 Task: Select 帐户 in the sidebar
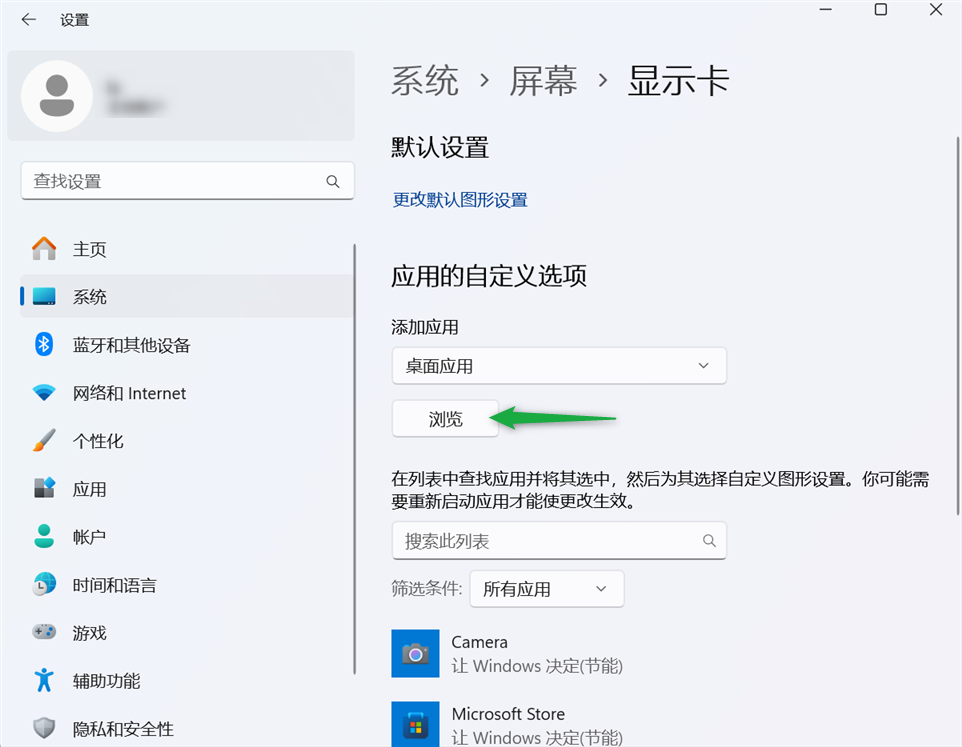pyautogui.click(x=89, y=537)
